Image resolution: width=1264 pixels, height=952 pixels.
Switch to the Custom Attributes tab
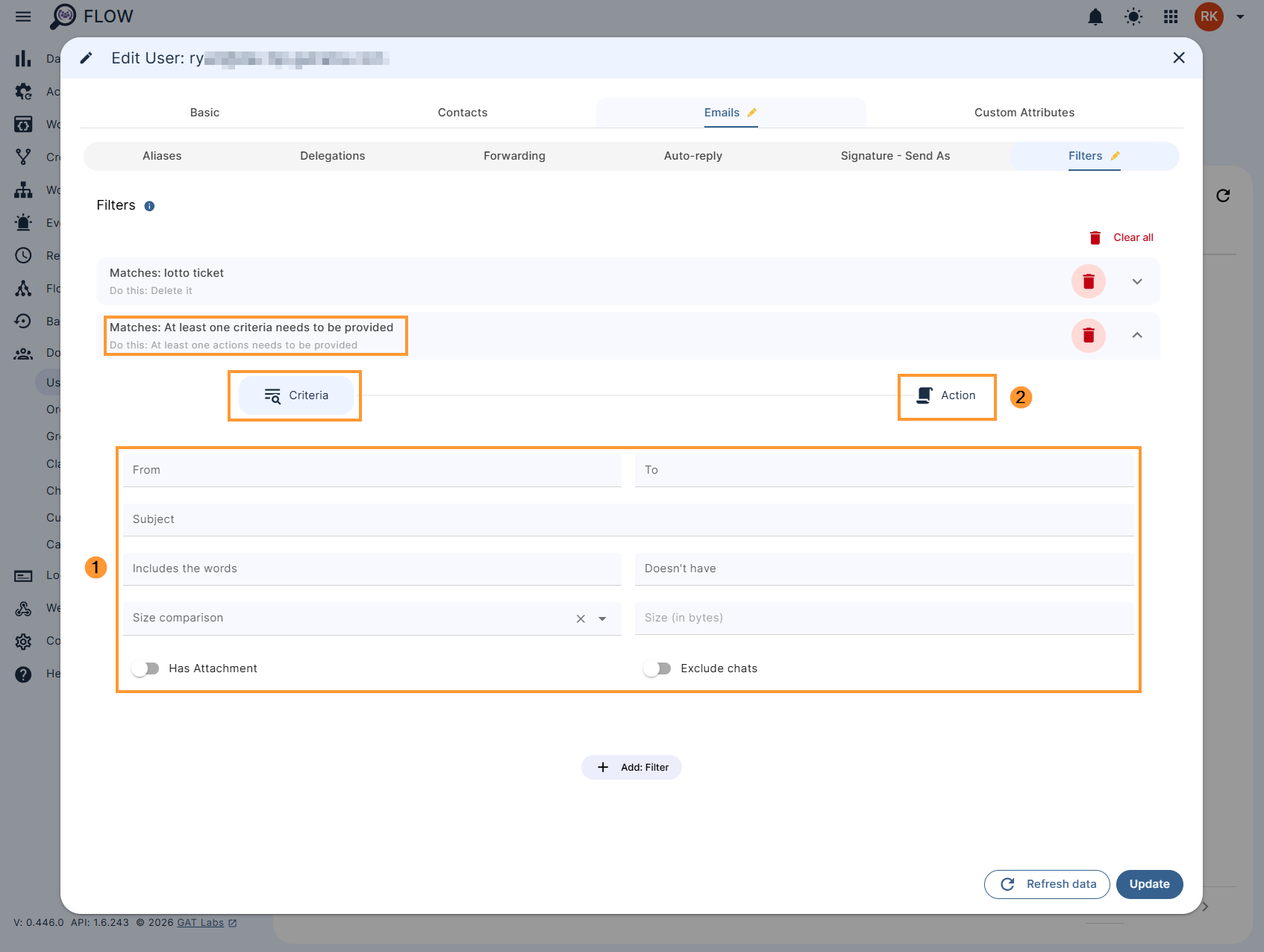click(x=1024, y=113)
